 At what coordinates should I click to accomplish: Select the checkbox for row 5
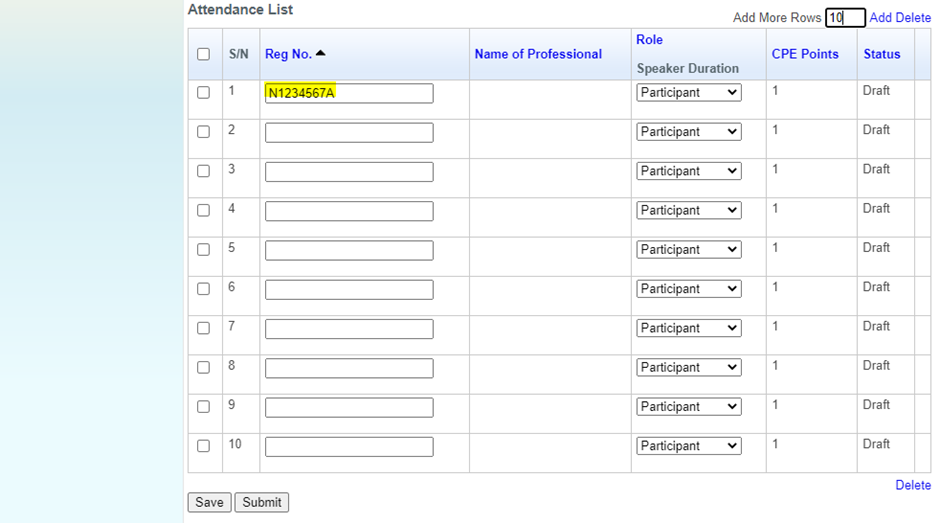pyautogui.click(x=204, y=250)
